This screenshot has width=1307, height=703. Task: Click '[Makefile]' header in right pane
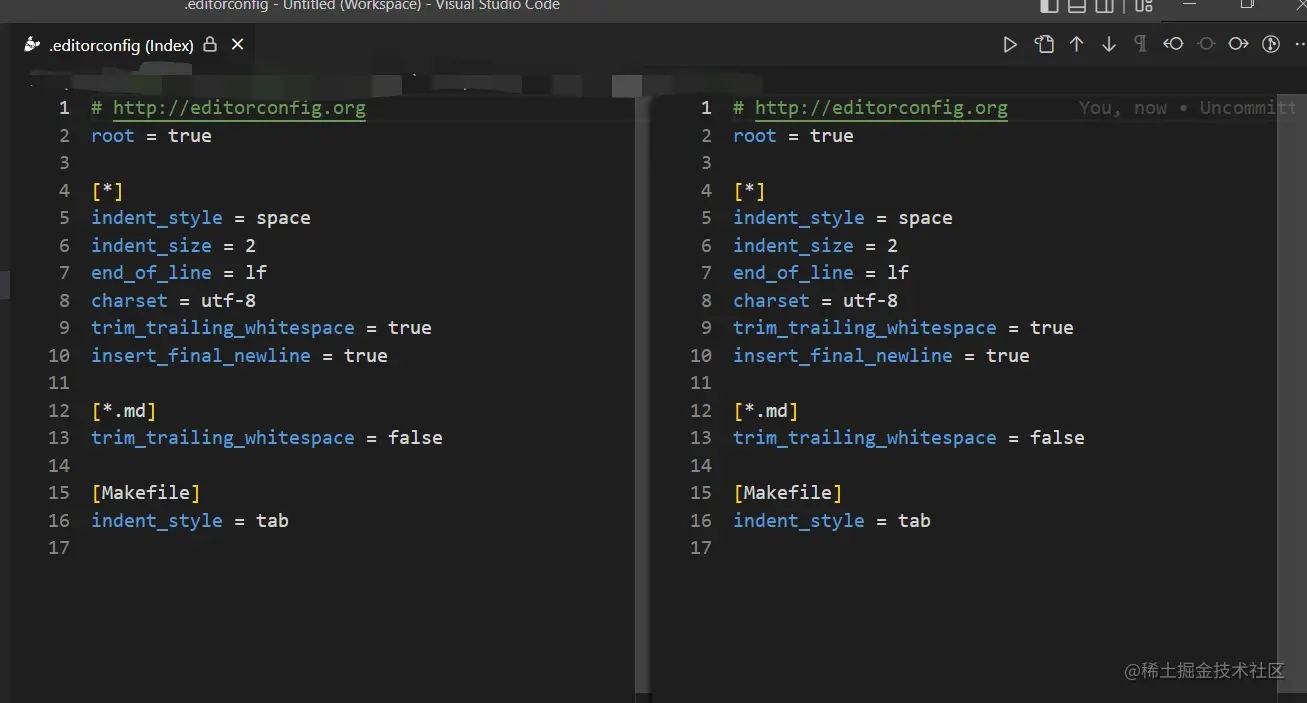coord(788,493)
